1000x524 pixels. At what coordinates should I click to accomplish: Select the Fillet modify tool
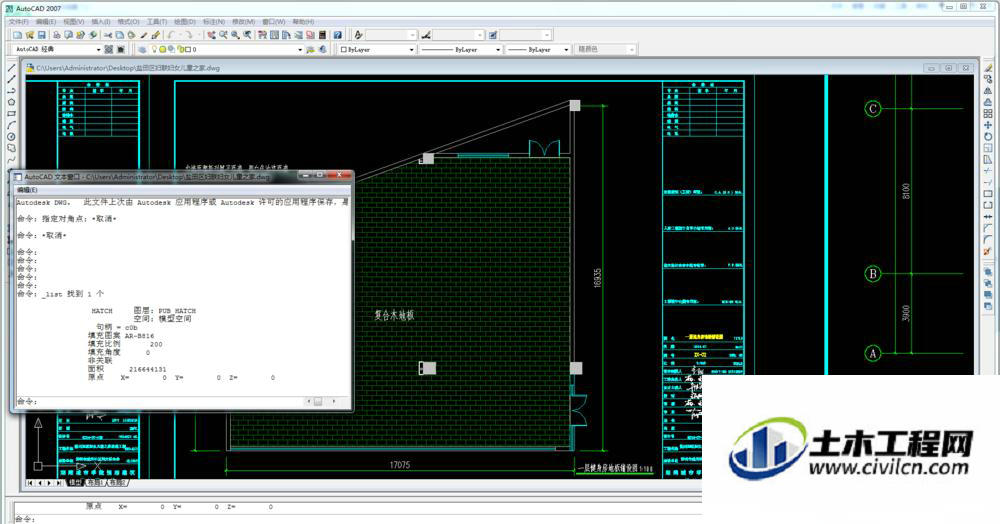(x=988, y=240)
